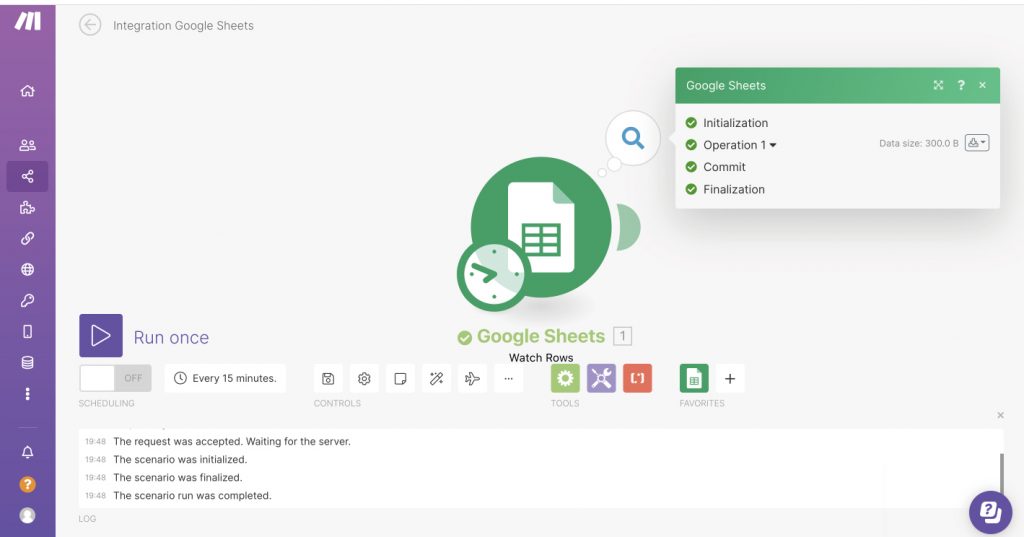Click the Google Sheets module label

[x=541, y=336]
